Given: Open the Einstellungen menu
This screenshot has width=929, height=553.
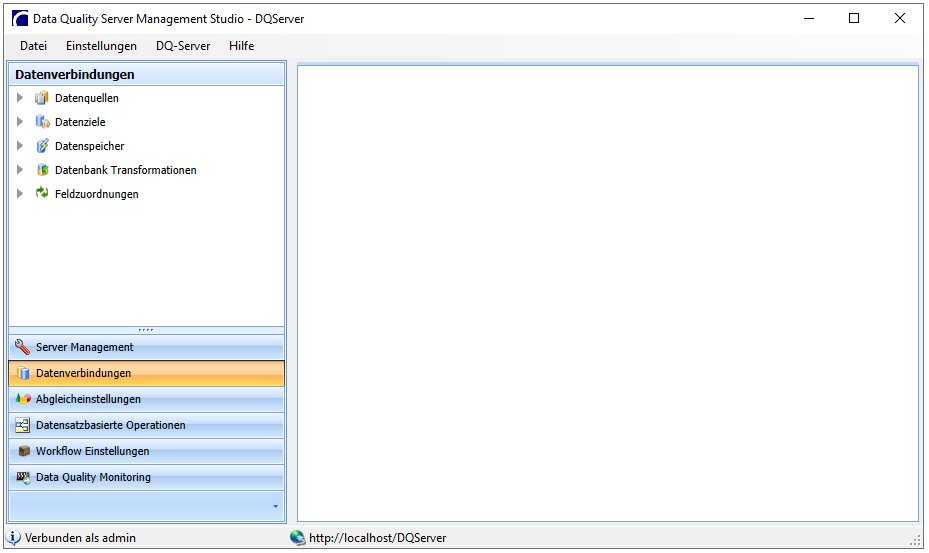Looking at the screenshot, I should click(101, 46).
